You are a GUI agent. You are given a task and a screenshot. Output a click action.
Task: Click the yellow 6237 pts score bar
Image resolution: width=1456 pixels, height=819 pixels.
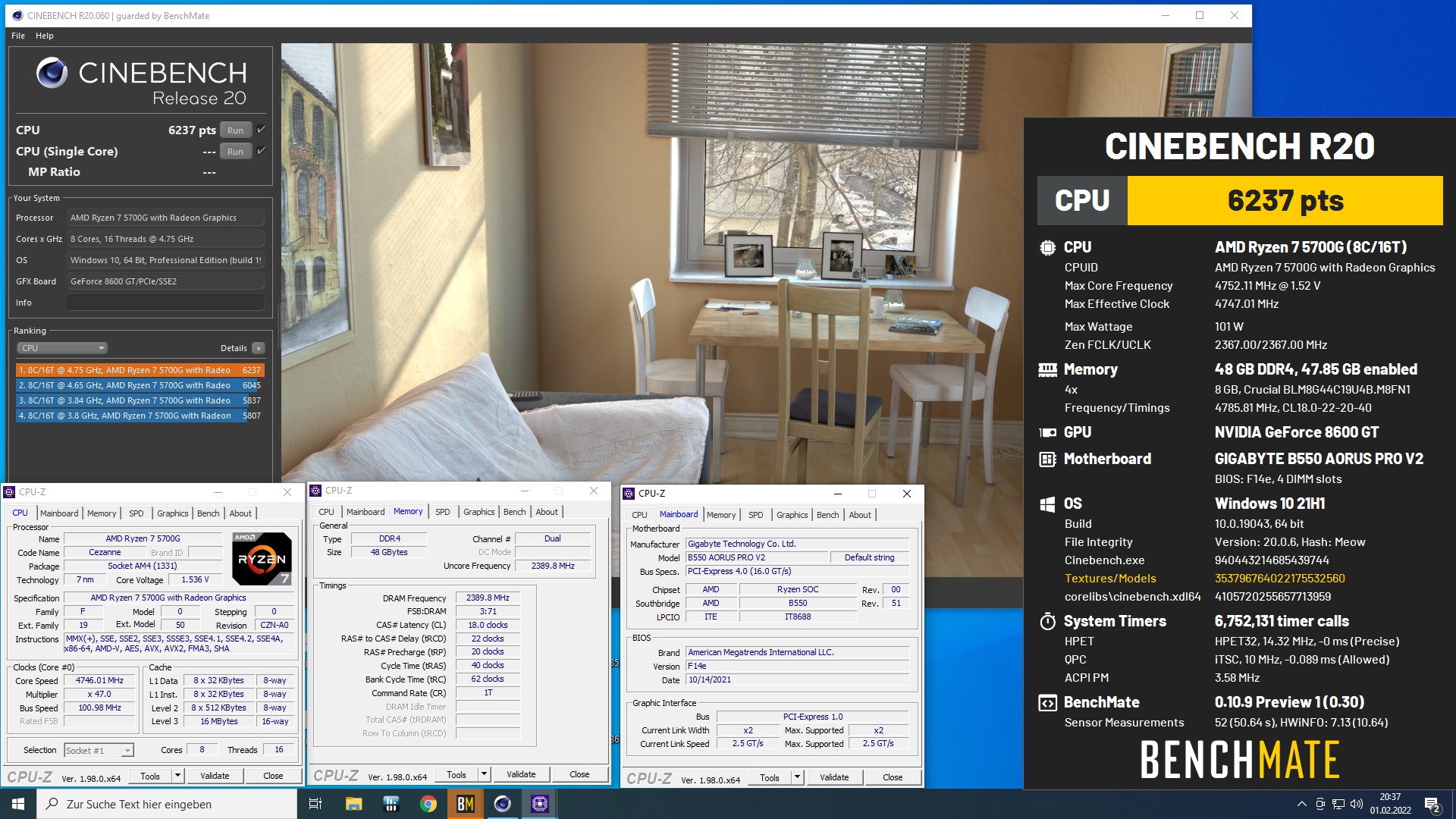tap(1285, 201)
